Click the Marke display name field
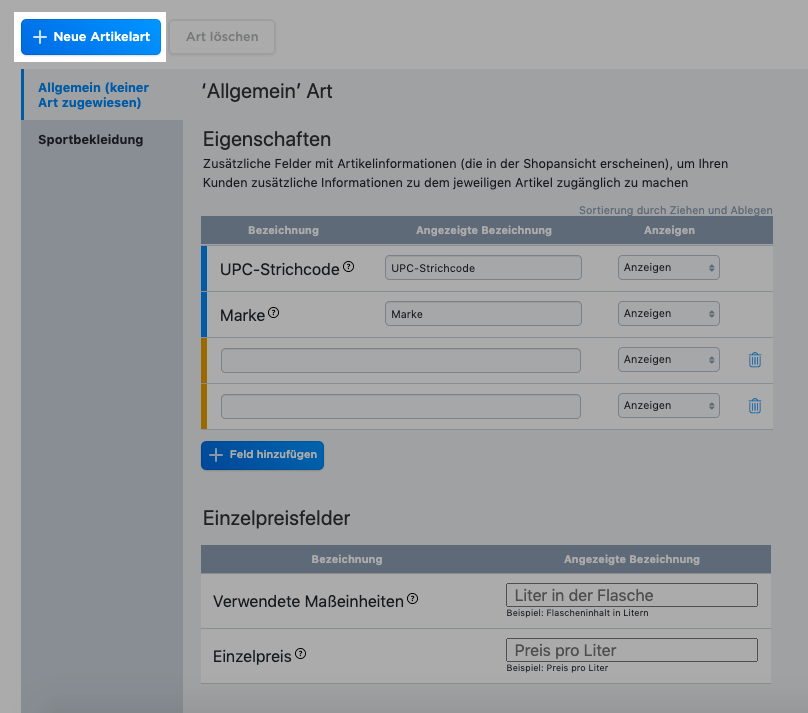The height and width of the screenshot is (713, 808). [x=483, y=313]
